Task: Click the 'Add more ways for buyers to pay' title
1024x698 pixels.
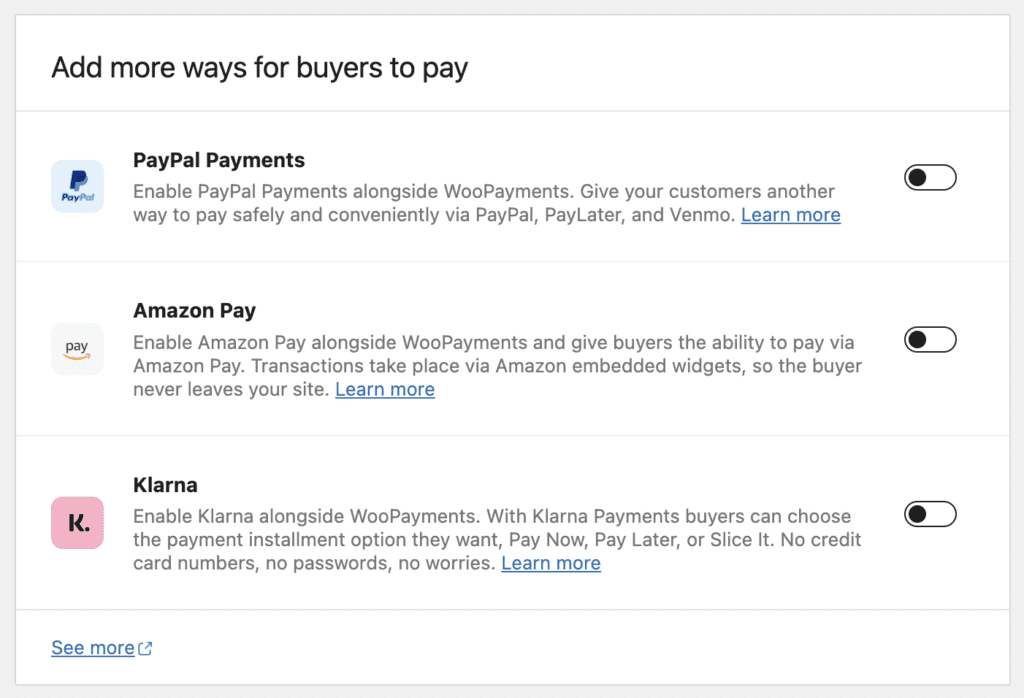Action: 259,68
